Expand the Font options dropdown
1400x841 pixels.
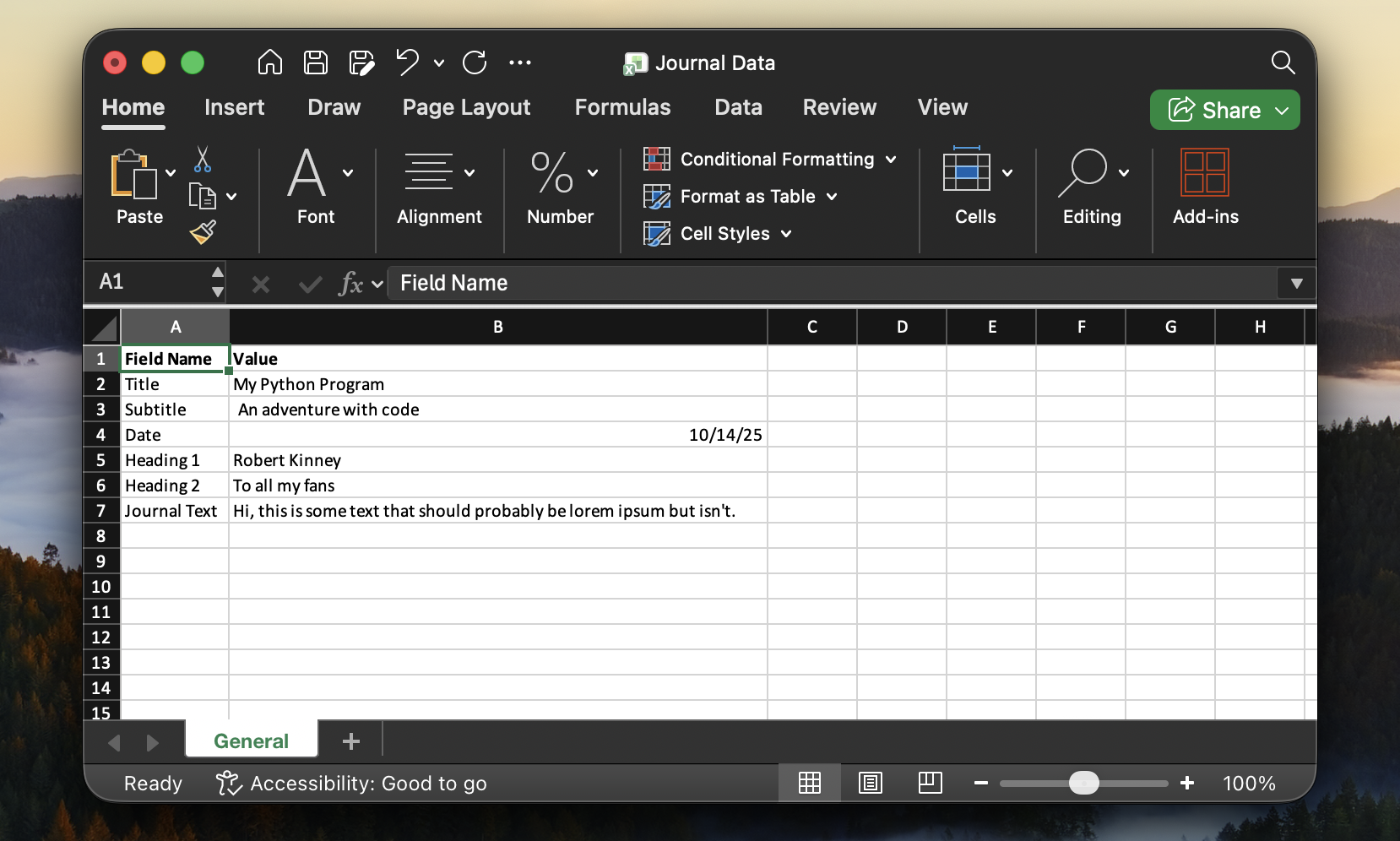(348, 173)
